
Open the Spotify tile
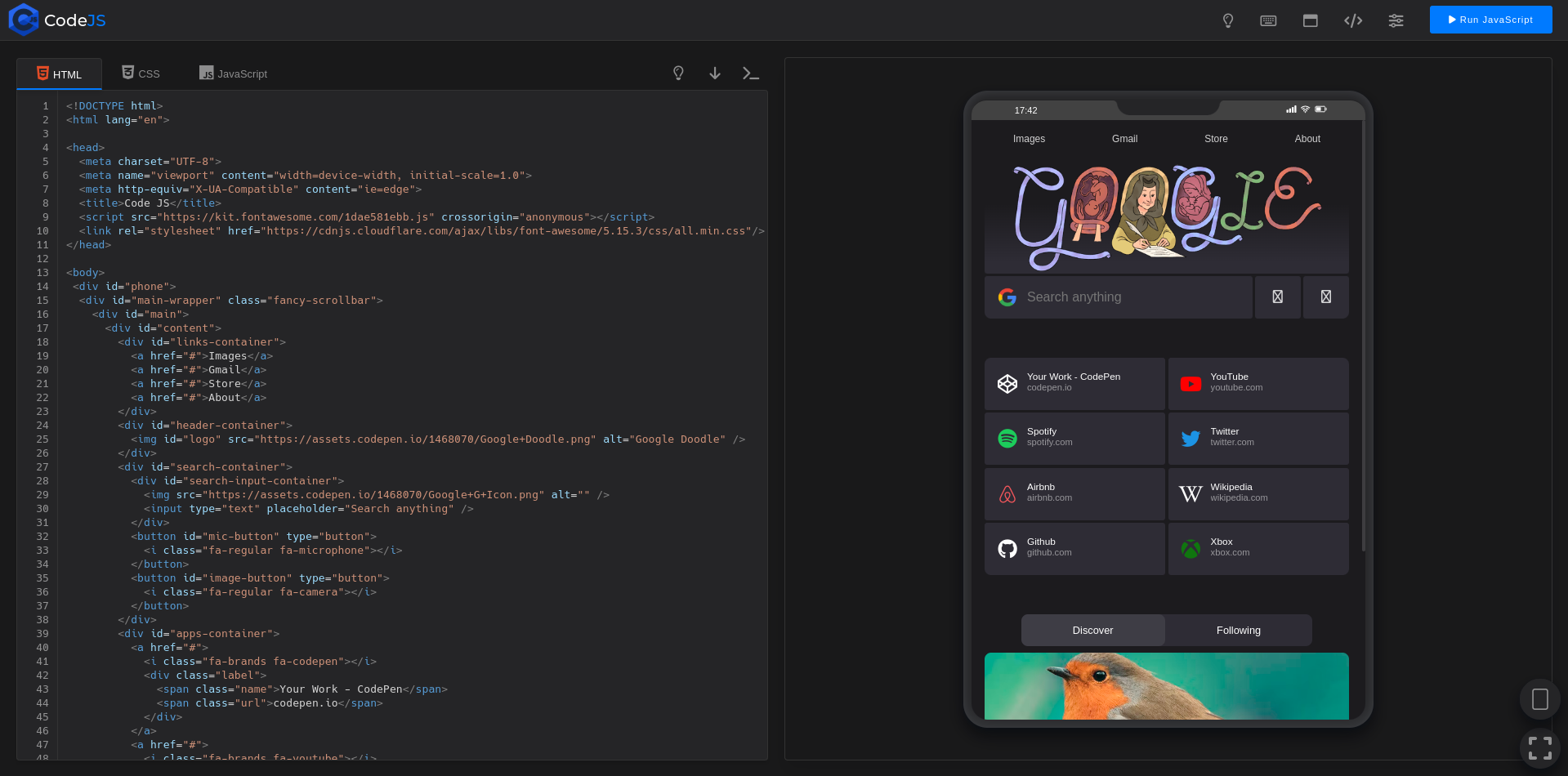click(x=1074, y=438)
